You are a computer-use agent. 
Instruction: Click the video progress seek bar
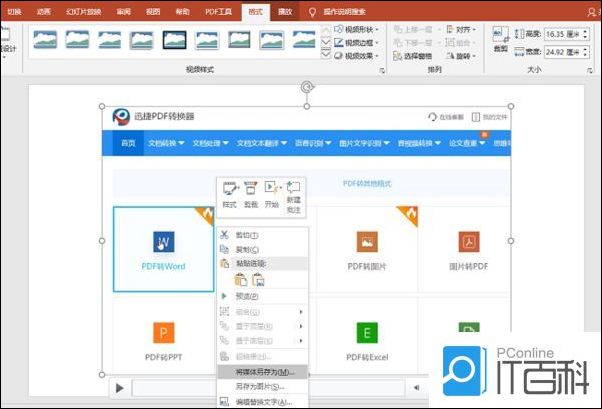click(268, 388)
